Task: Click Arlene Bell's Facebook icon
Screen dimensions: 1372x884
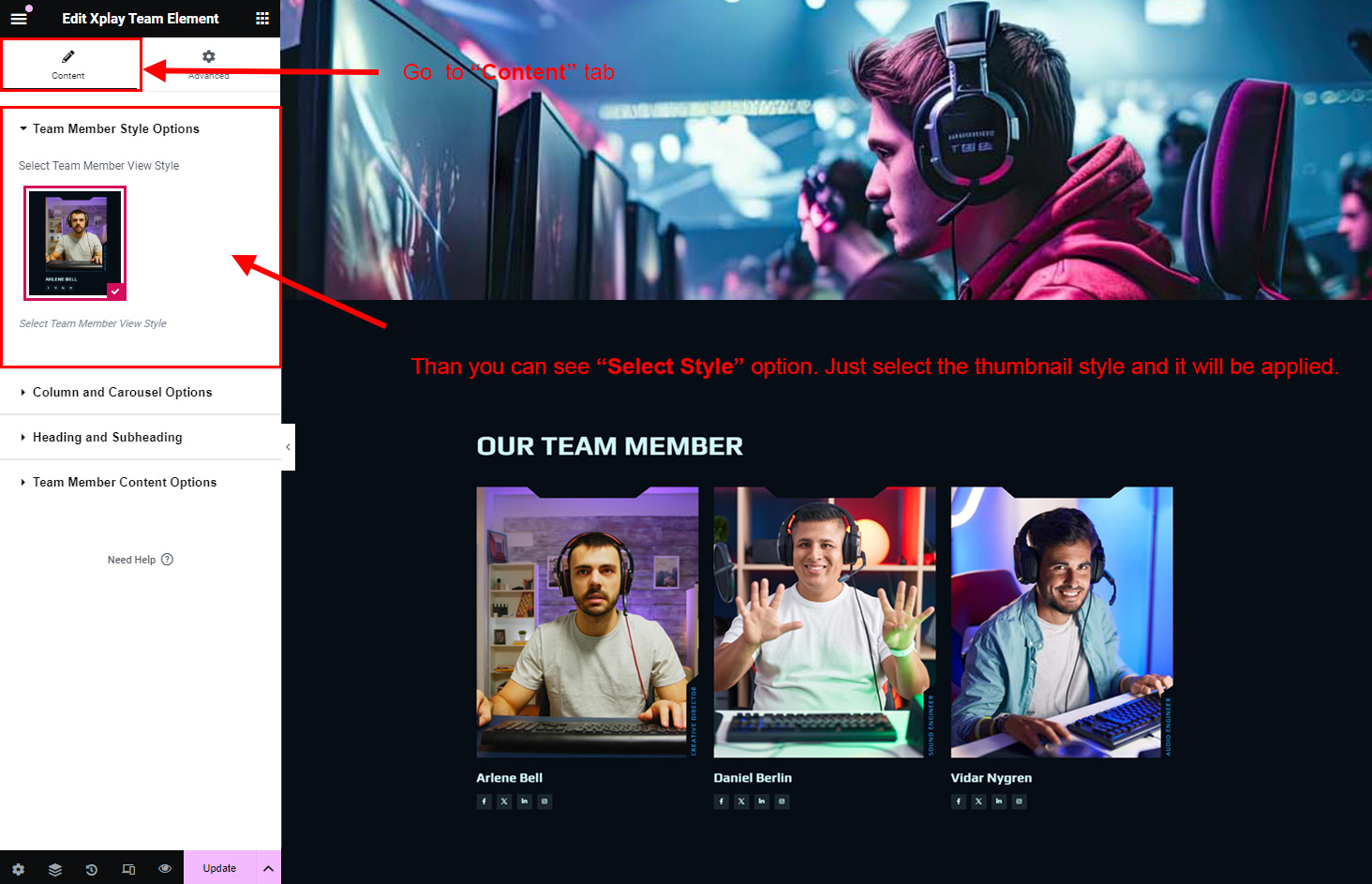Action: (x=484, y=802)
